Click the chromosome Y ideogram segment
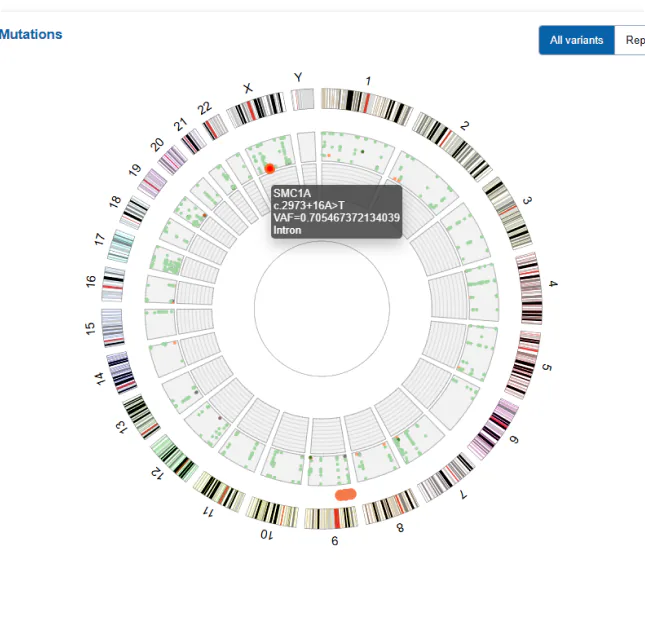The height and width of the screenshot is (625, 645). pos(303,99)
